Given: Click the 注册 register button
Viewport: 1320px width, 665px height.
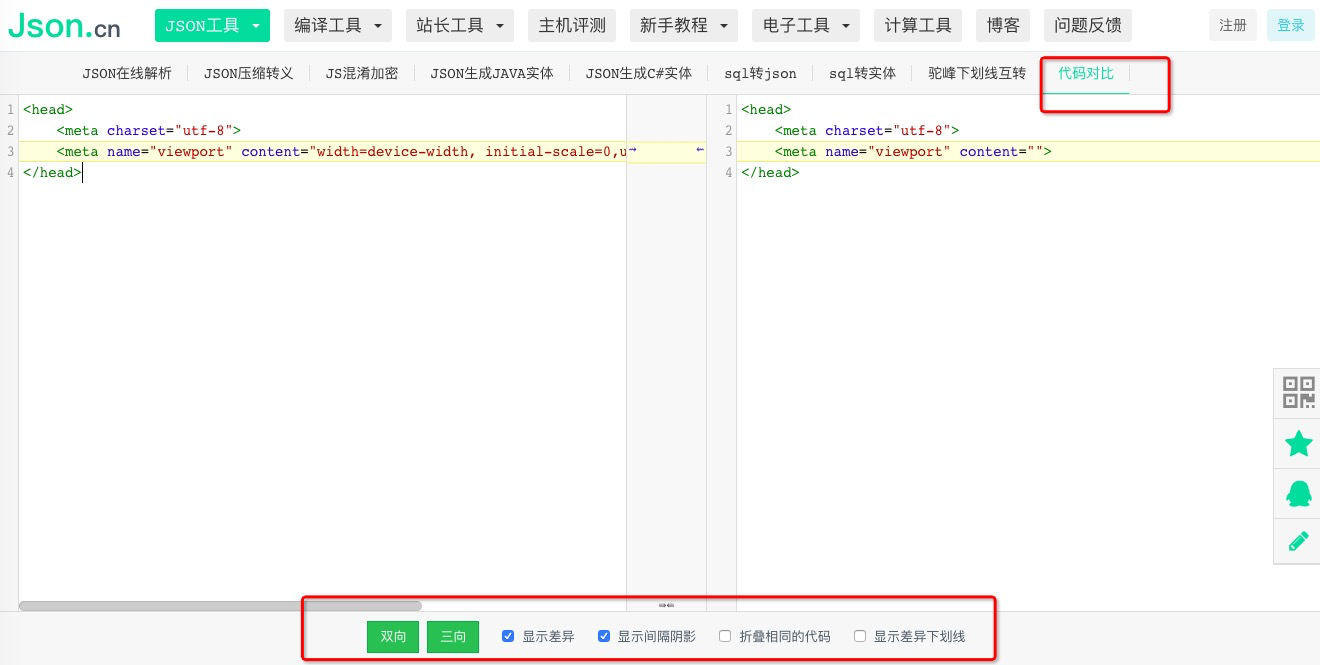Looking at the screenshot, I should tap(1233, 26).
